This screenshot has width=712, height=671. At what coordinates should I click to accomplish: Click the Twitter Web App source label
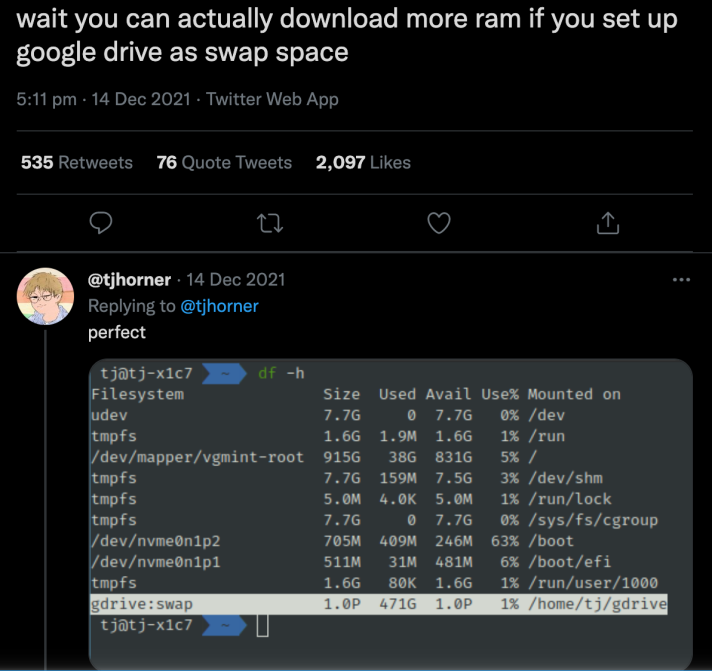272,99
